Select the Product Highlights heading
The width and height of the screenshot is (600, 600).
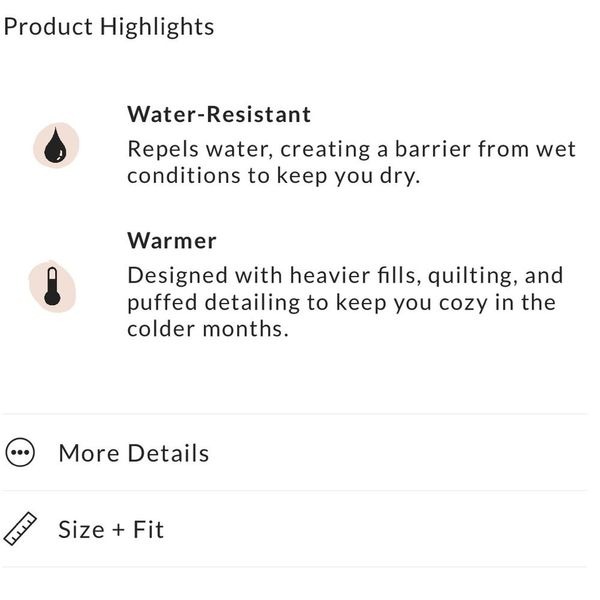pos(109,27)
